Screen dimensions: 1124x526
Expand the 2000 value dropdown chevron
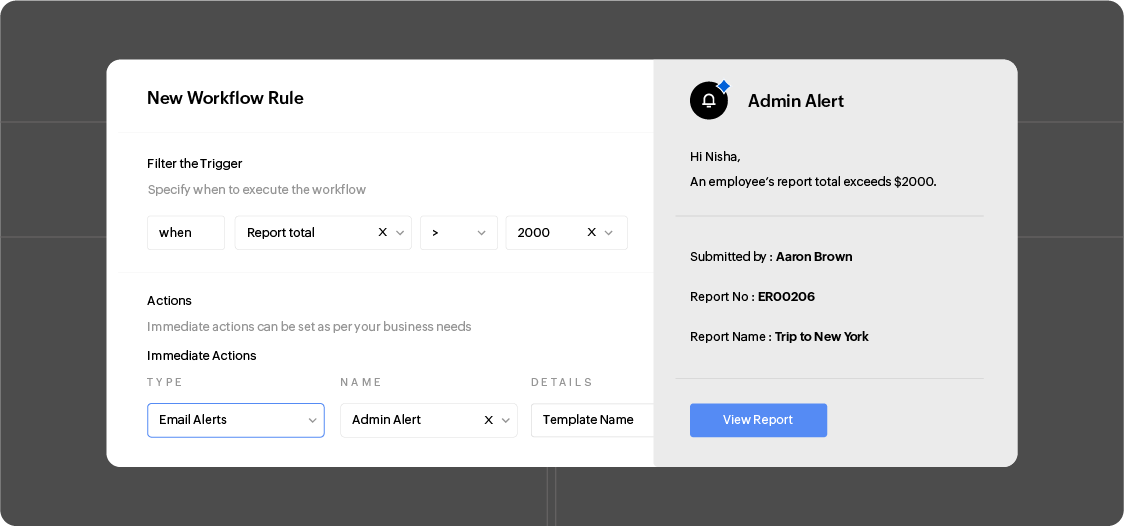click(609, 233)
